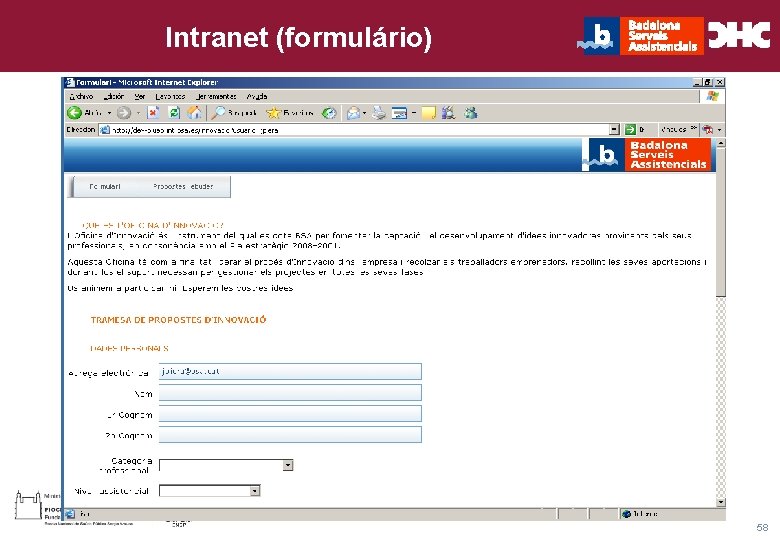
Task: Click the Windows flag logo throbber
Action: [712, 96]
